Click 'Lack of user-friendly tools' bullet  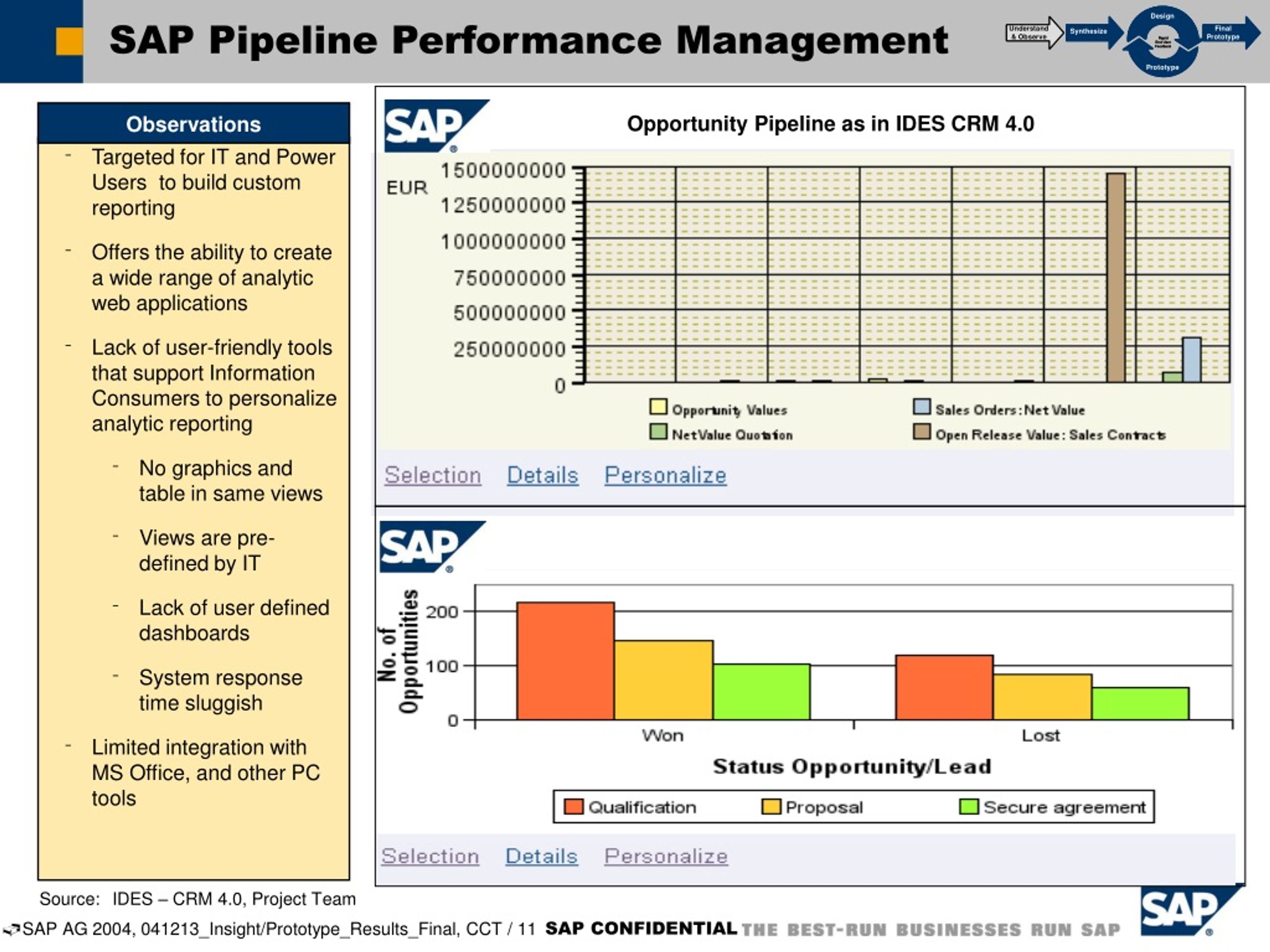(214, 386)
